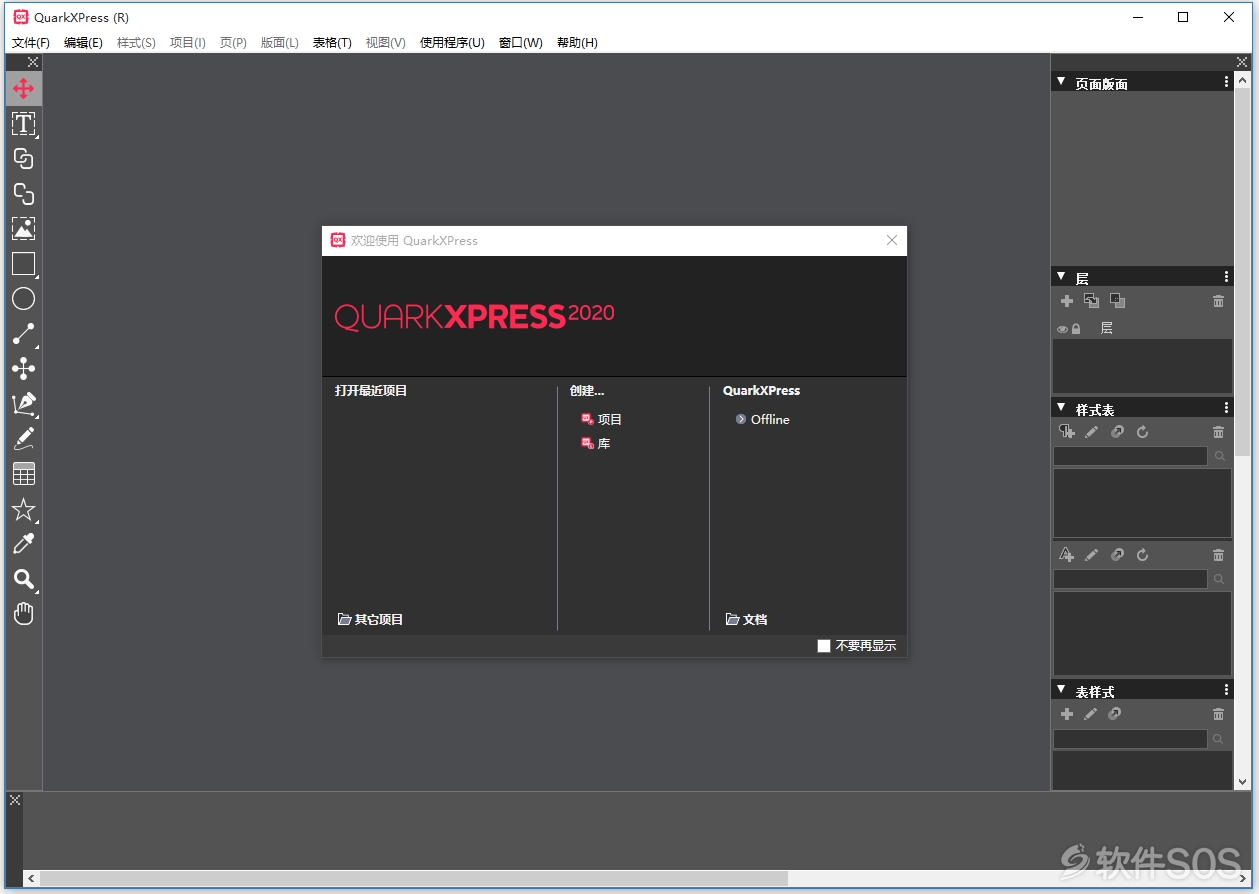Click the Offline link
The width and height of the screenshot is (1259, 894).
point(762,420)
